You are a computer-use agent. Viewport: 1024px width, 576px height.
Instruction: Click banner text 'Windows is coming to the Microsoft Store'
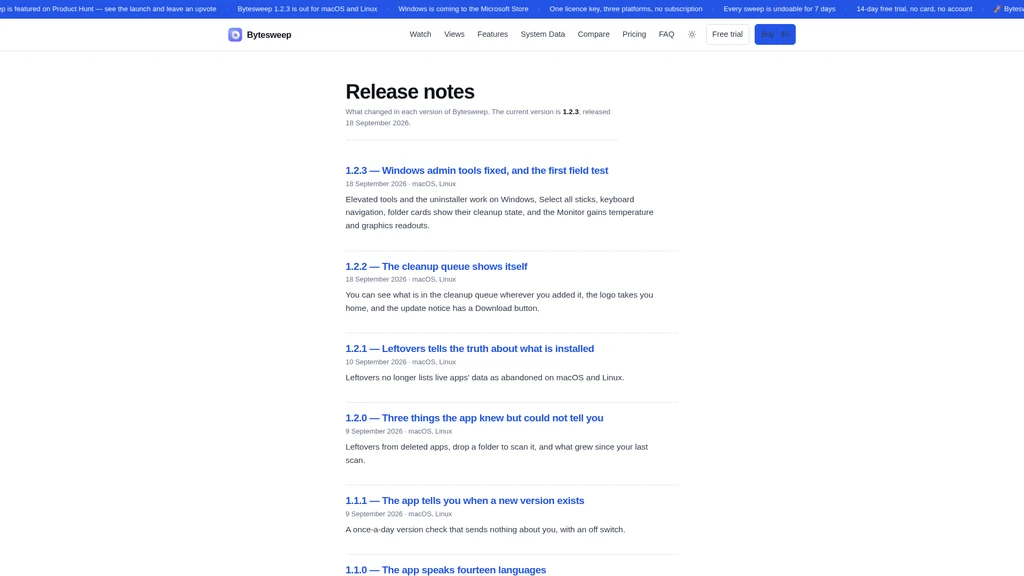(463, 9)
